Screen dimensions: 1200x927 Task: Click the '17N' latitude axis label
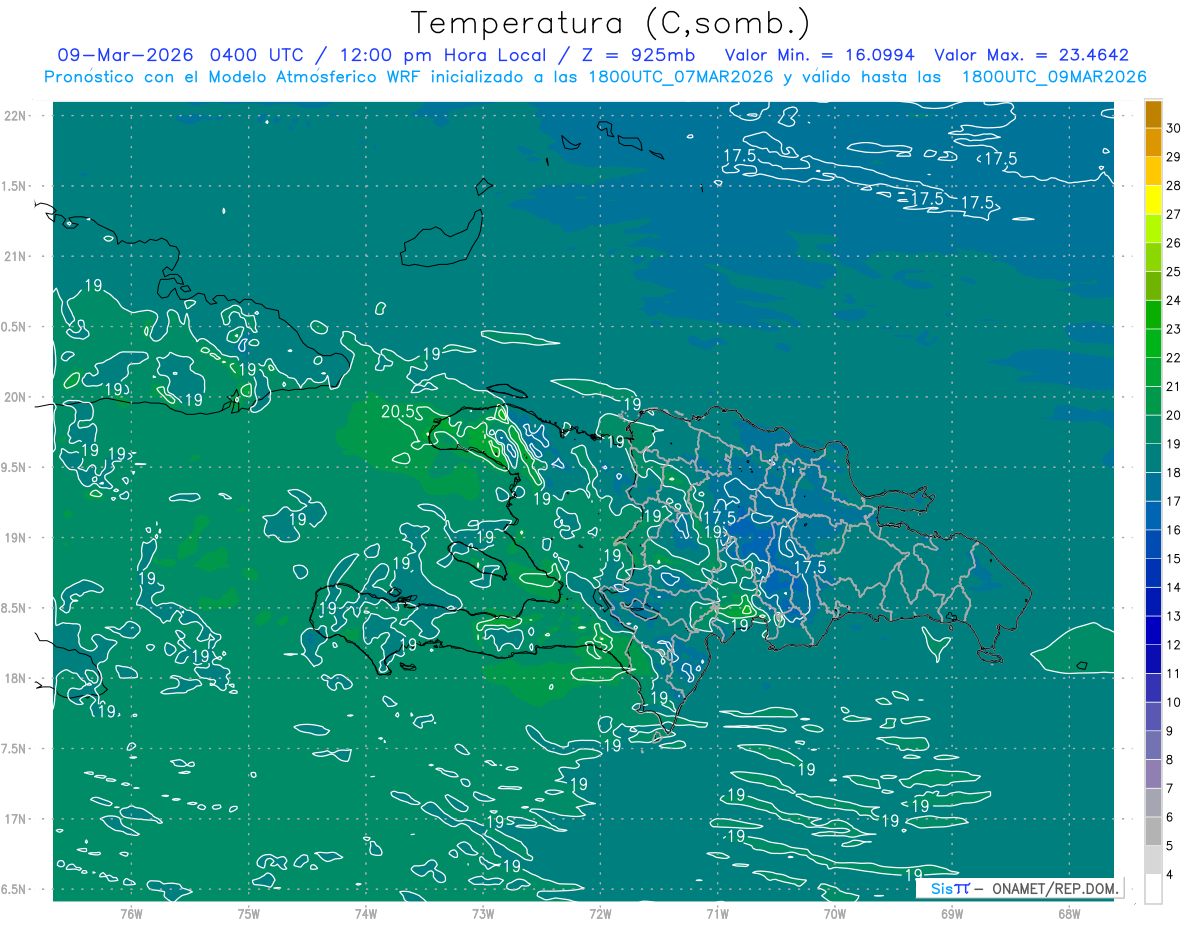16,819
